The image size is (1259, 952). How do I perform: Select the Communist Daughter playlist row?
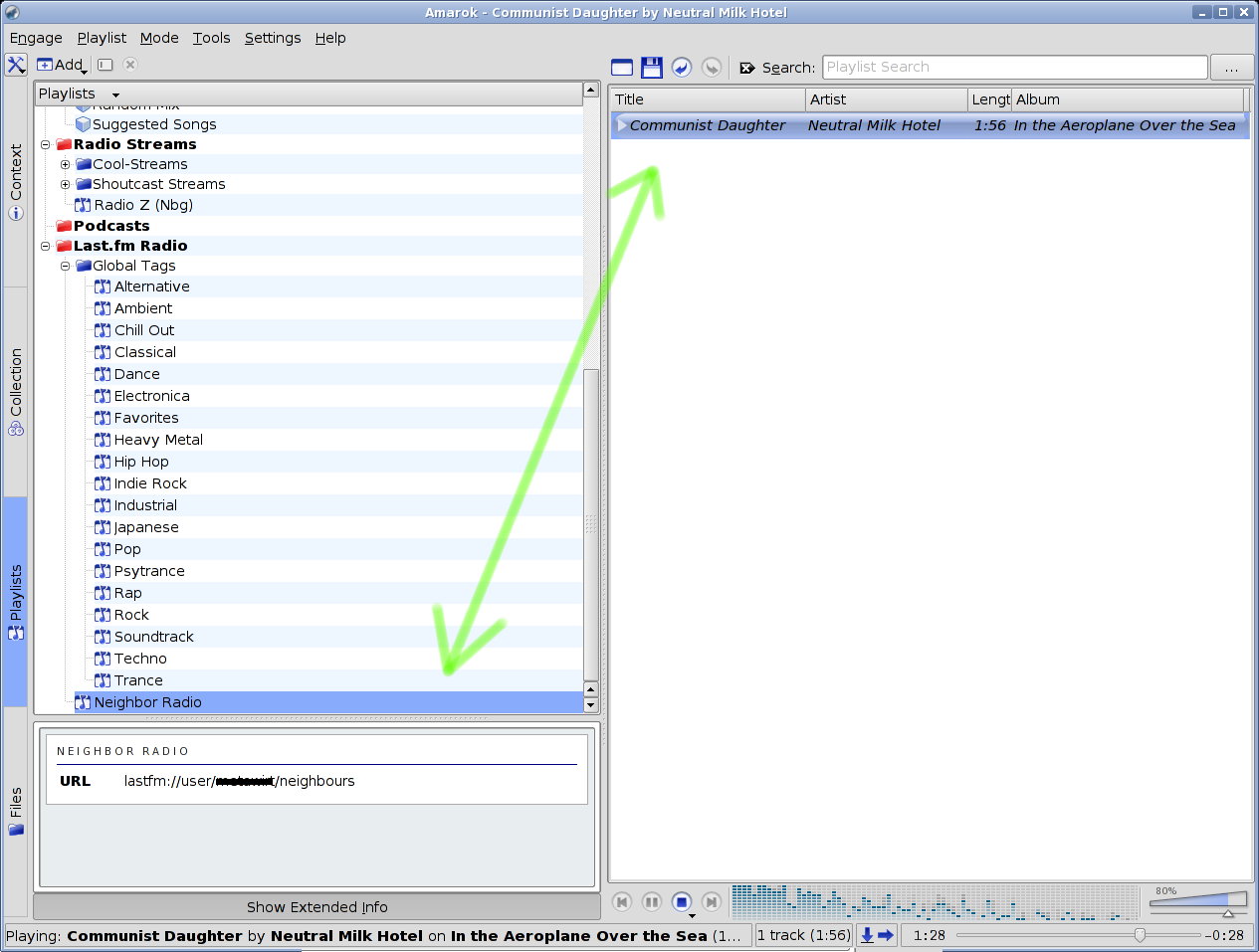930,125
